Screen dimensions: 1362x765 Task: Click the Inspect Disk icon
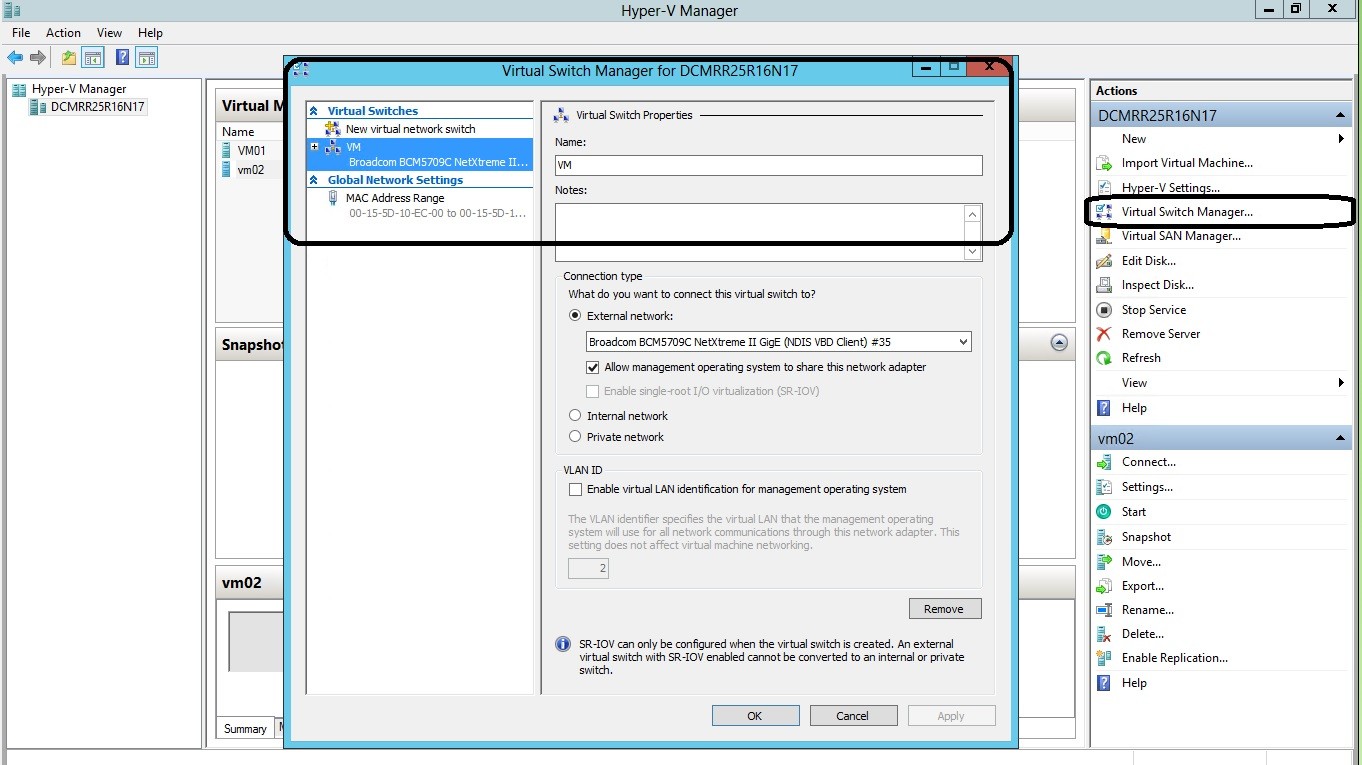coord(1104,285)
